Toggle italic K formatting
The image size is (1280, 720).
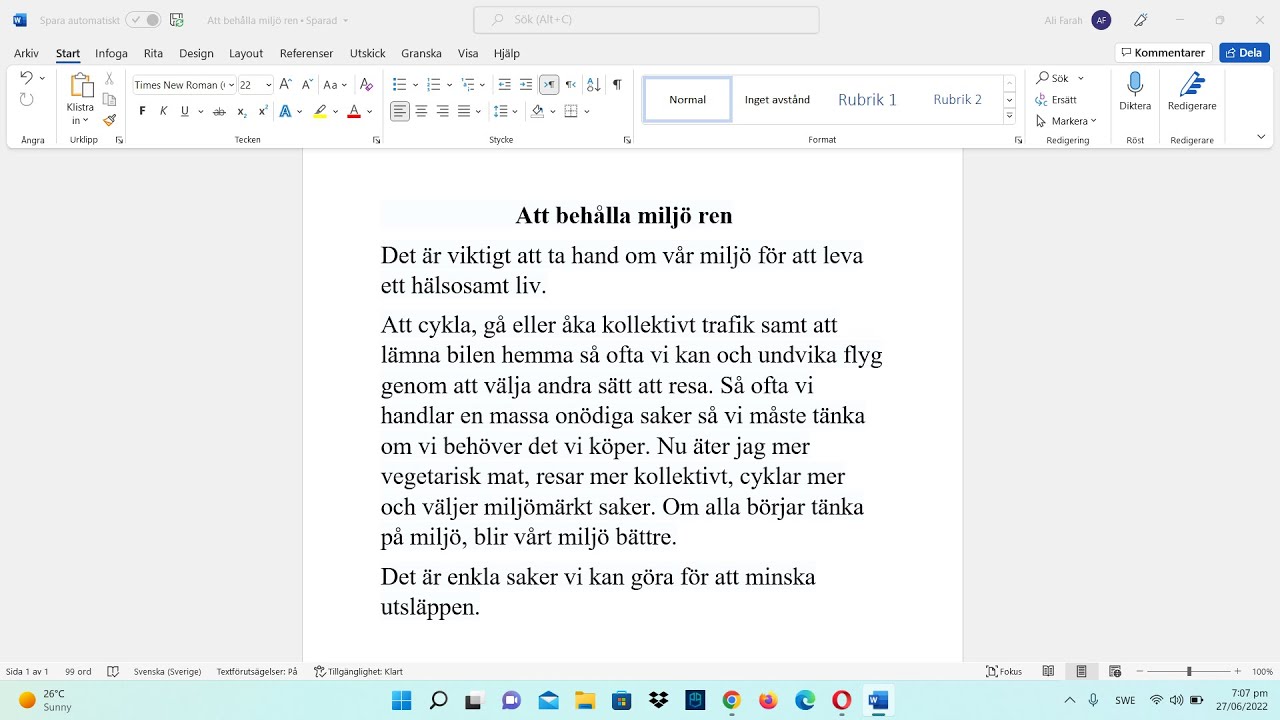(163, 111)
